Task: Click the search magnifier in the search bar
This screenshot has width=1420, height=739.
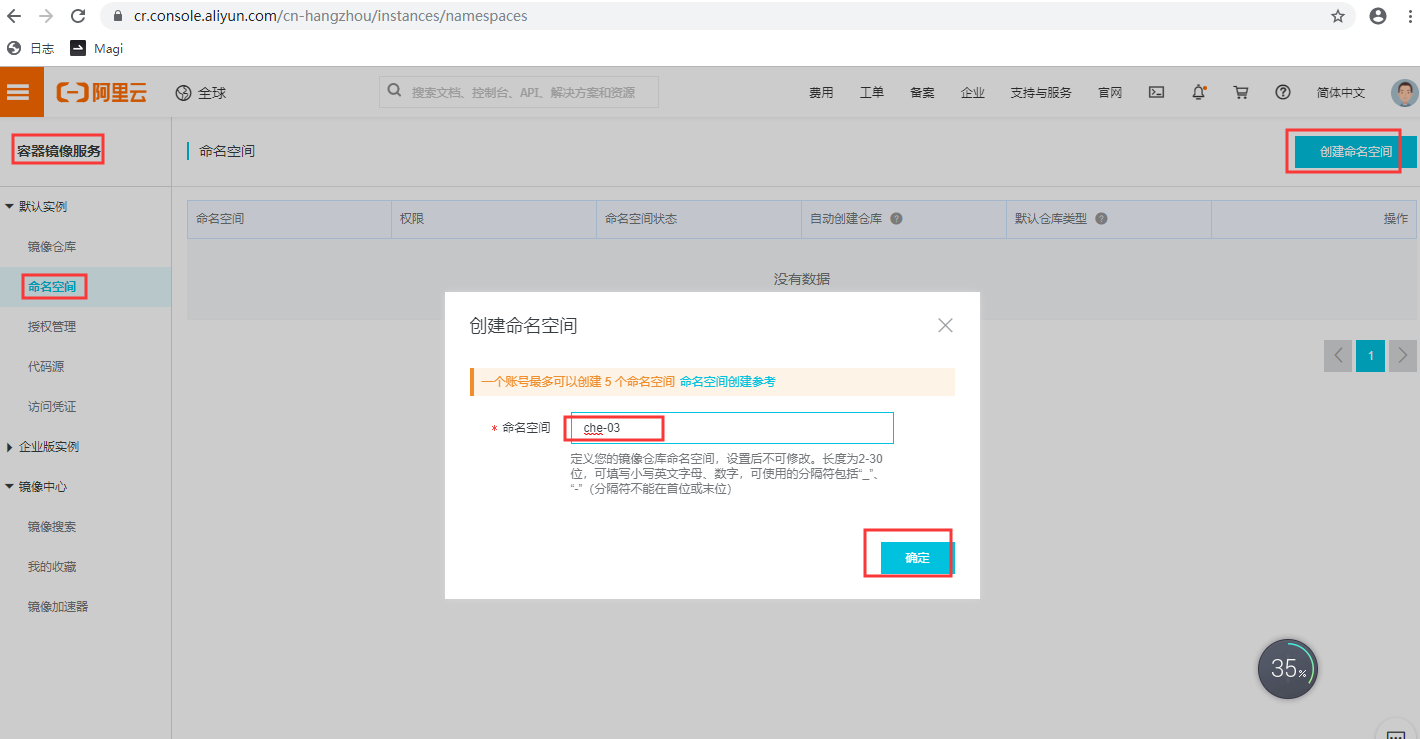Action: pyautogui.click(x=394, y=91)
